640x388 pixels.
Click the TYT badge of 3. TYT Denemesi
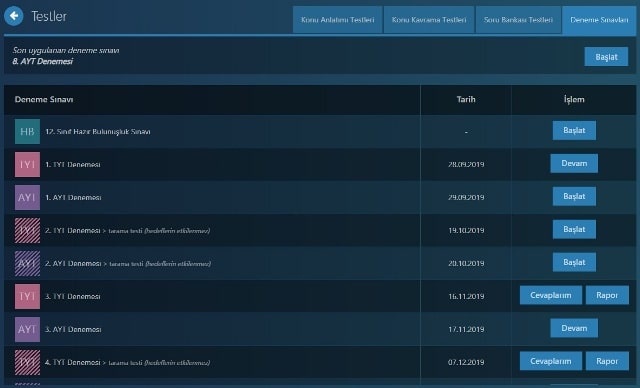[x=27, y=296]
